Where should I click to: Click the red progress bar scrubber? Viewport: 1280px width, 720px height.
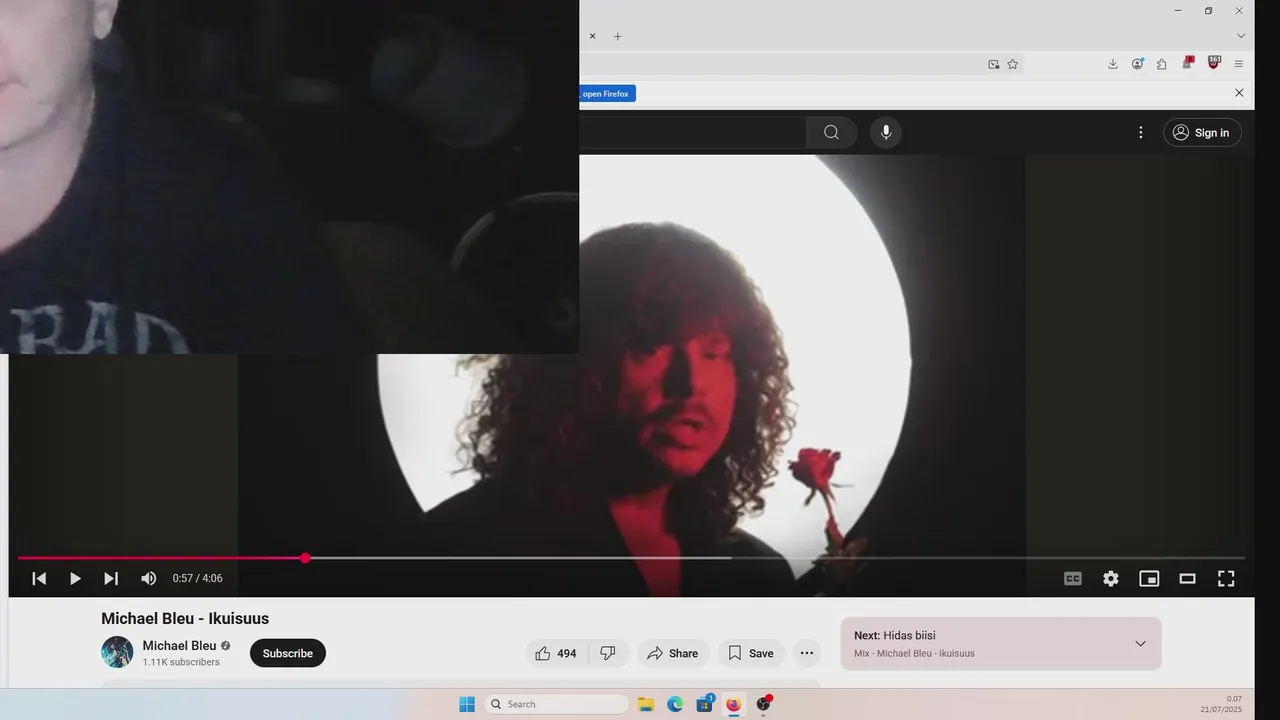(x=305, y=558)
